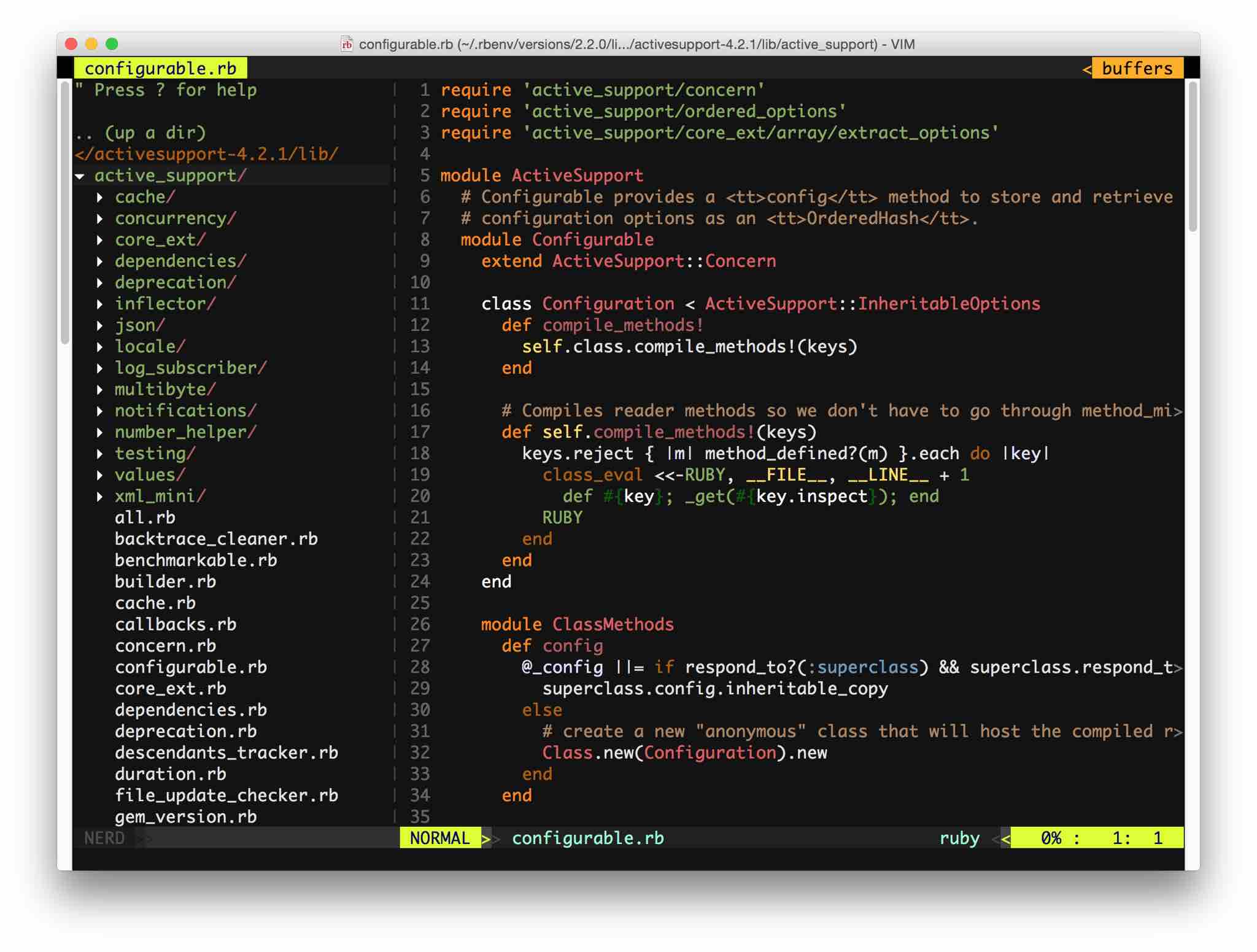Expand the inflector folder triangle

(99, 304)
